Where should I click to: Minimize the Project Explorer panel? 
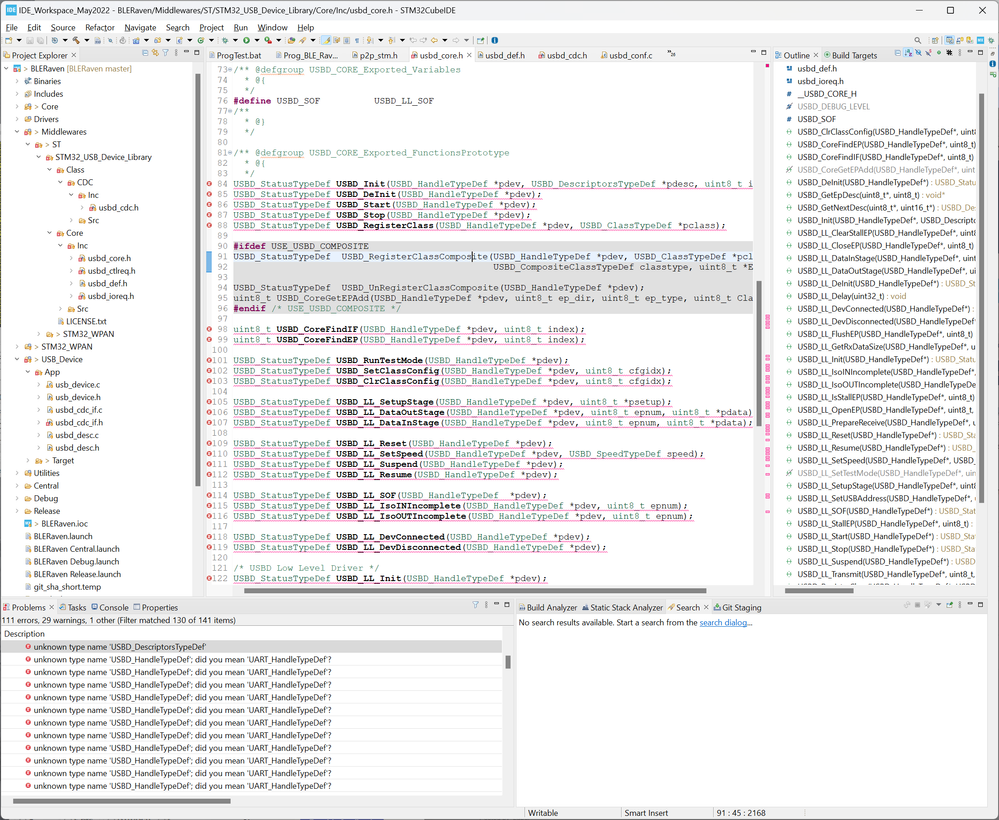(x=186, y=53)
